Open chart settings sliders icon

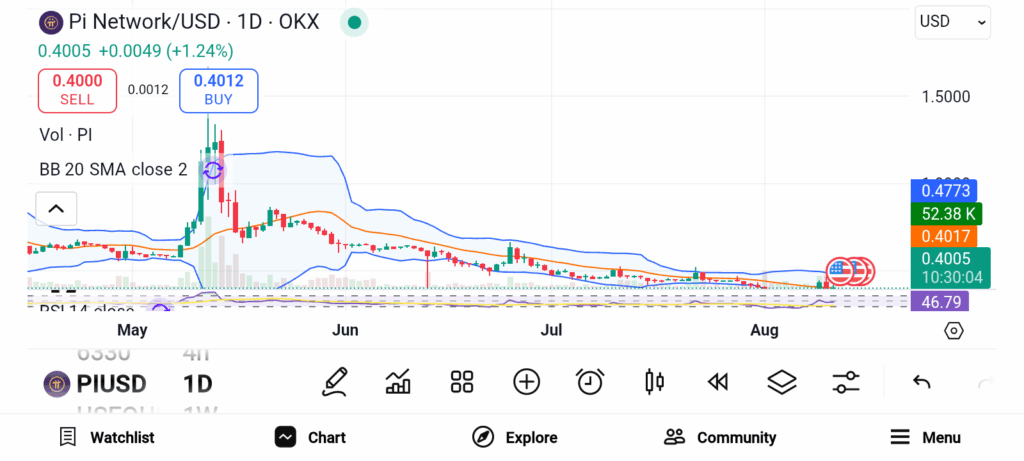click(845, 381)
